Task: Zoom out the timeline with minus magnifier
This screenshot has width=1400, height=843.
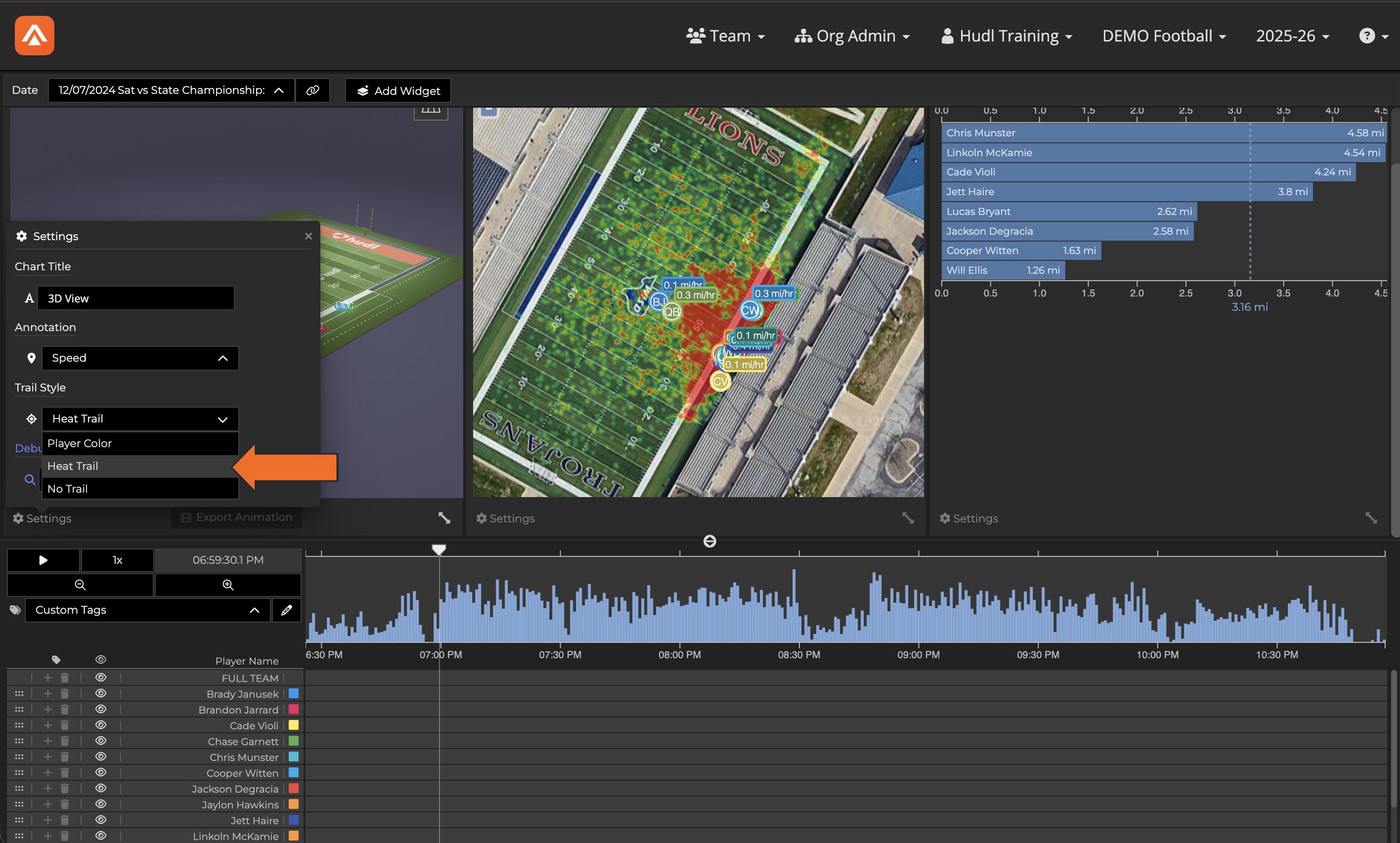Action: tap(80, 585)
